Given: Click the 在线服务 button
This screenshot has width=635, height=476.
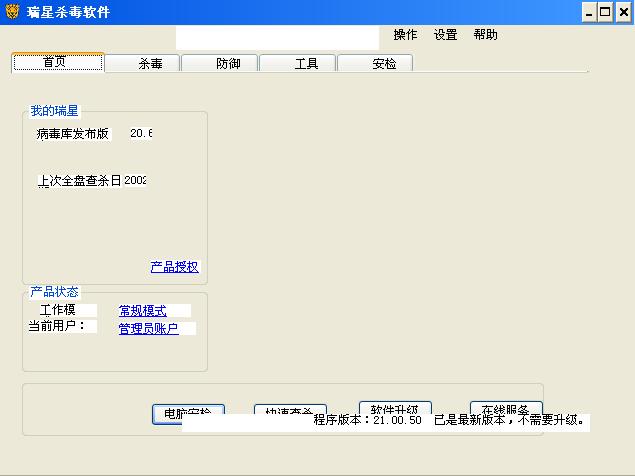Looking at the screenshot, I should (x=506, y=408).
